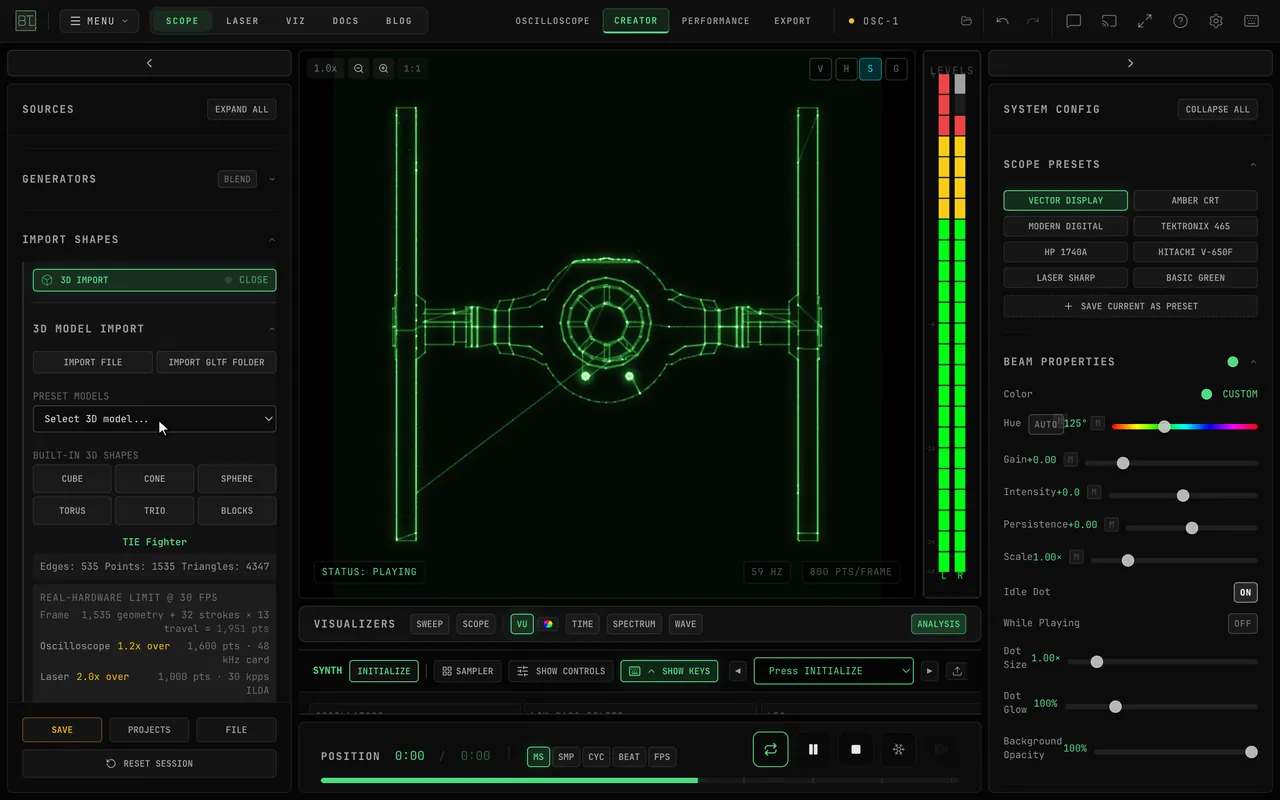Click the undo arrow icon
1280x800 pixels.
tap(1003, 21)
